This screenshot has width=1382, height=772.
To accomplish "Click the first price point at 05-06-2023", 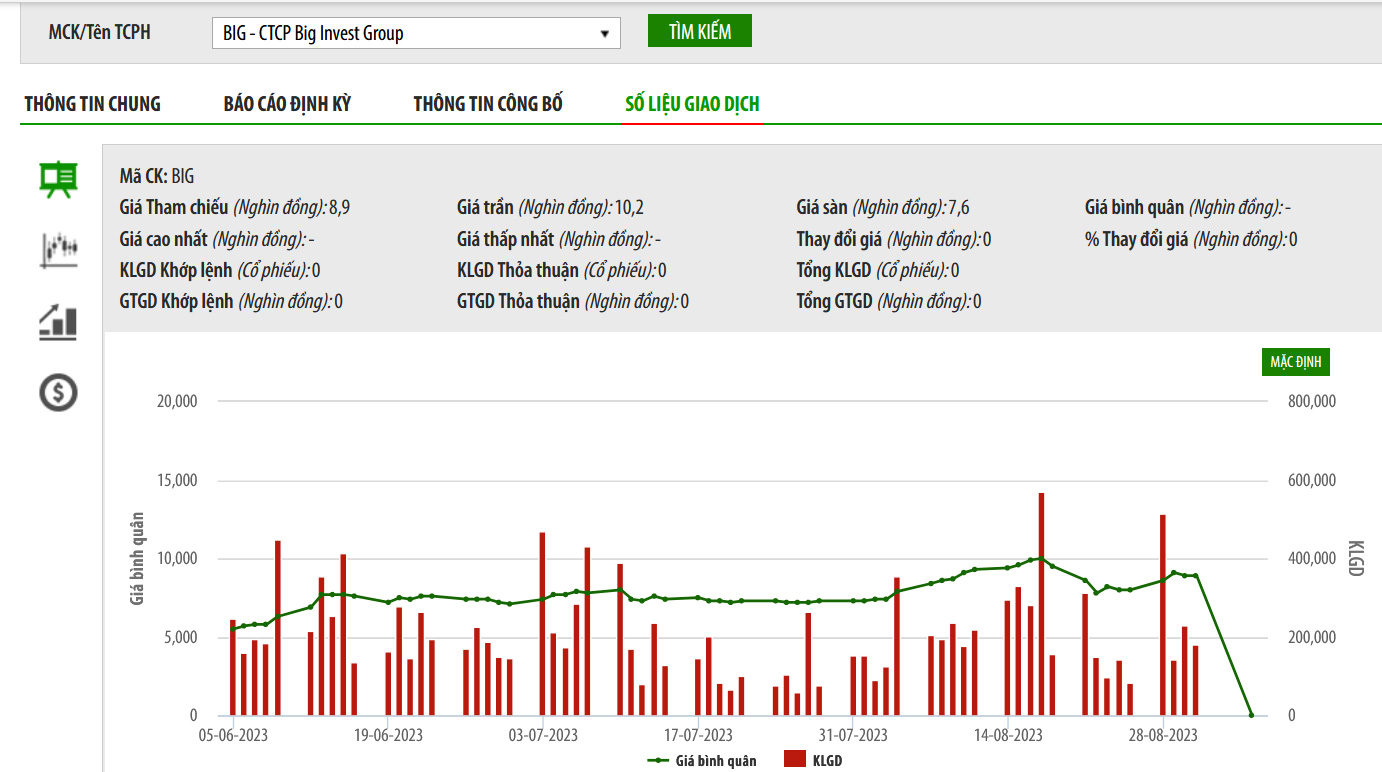I will (233, 628).
